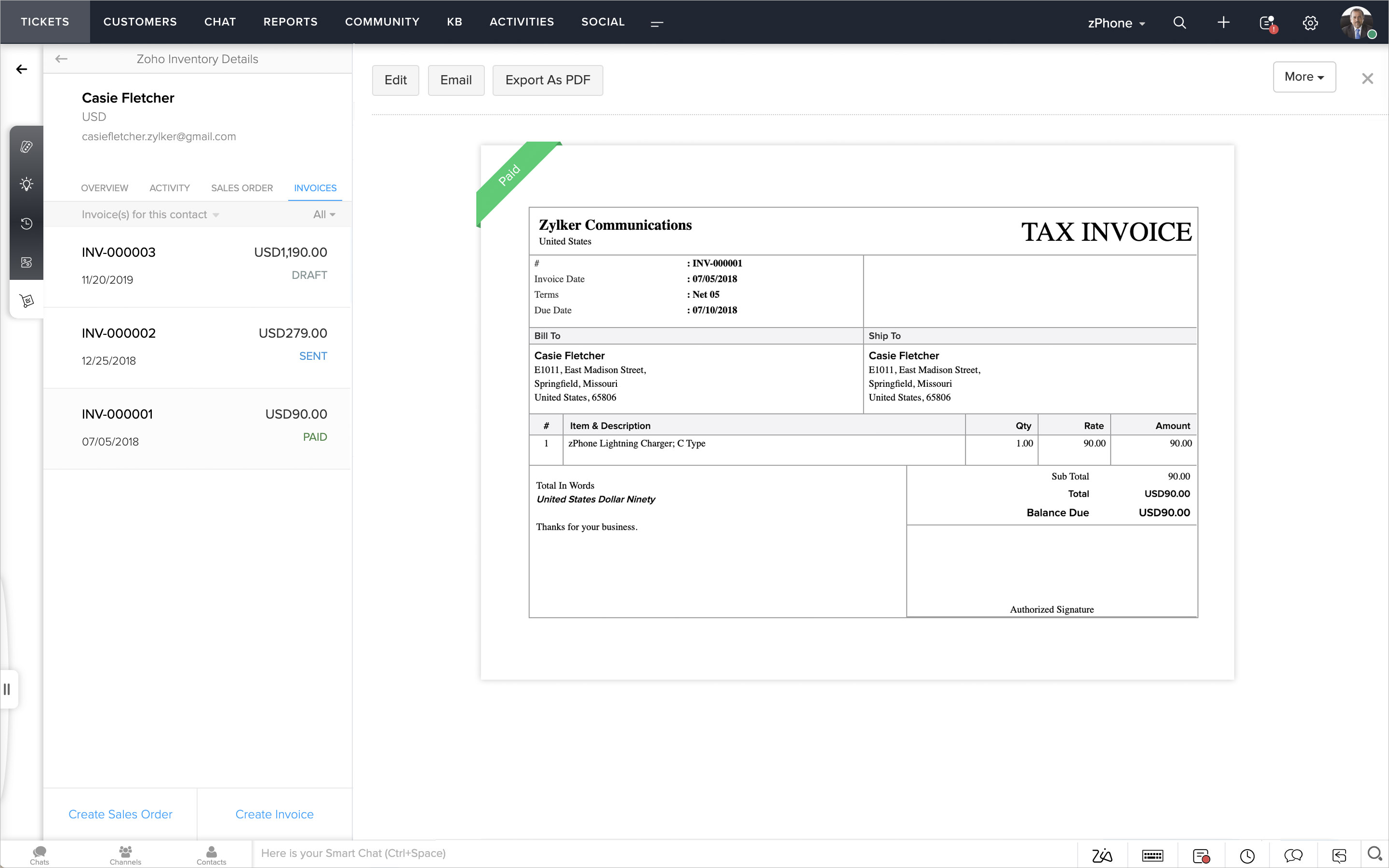Open the setup gear icon
The image size is (1389, 868).
[x=1310, y=23]
